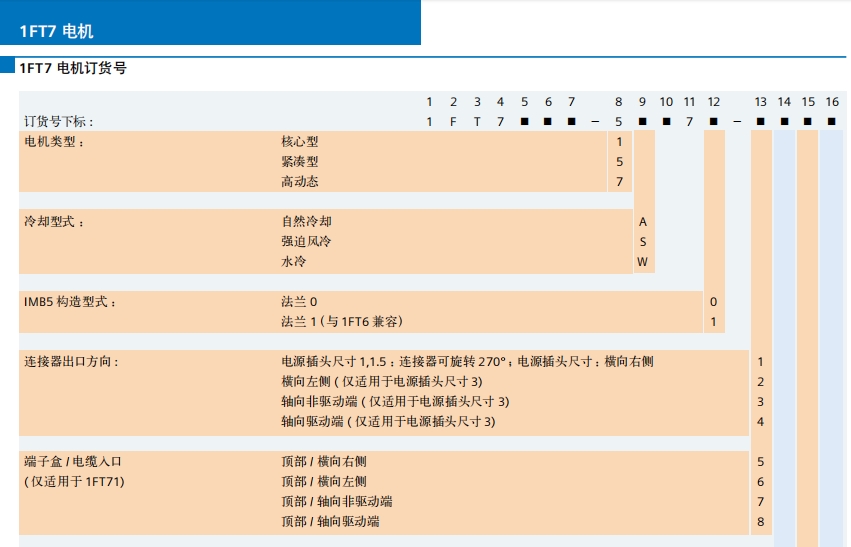Click the '端子盒 / 电缆入口' label
The height and width of the screenshot is (547, 851).
[x=73, y=462]
